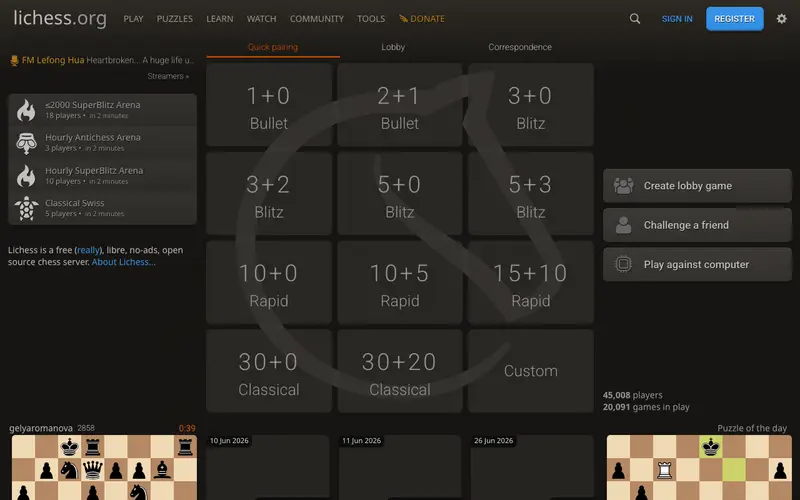The width and height of the screenshot is (800, 500).
Task: Start a 10+0 Rapid game
Action: click(x=269, y=282)
